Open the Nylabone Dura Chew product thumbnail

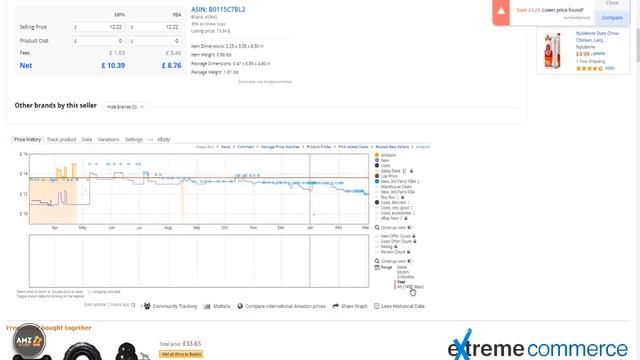coord(553,51)
